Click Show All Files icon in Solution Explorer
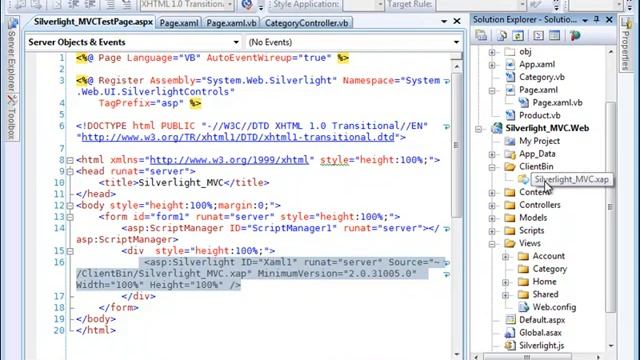 [501, 36]
